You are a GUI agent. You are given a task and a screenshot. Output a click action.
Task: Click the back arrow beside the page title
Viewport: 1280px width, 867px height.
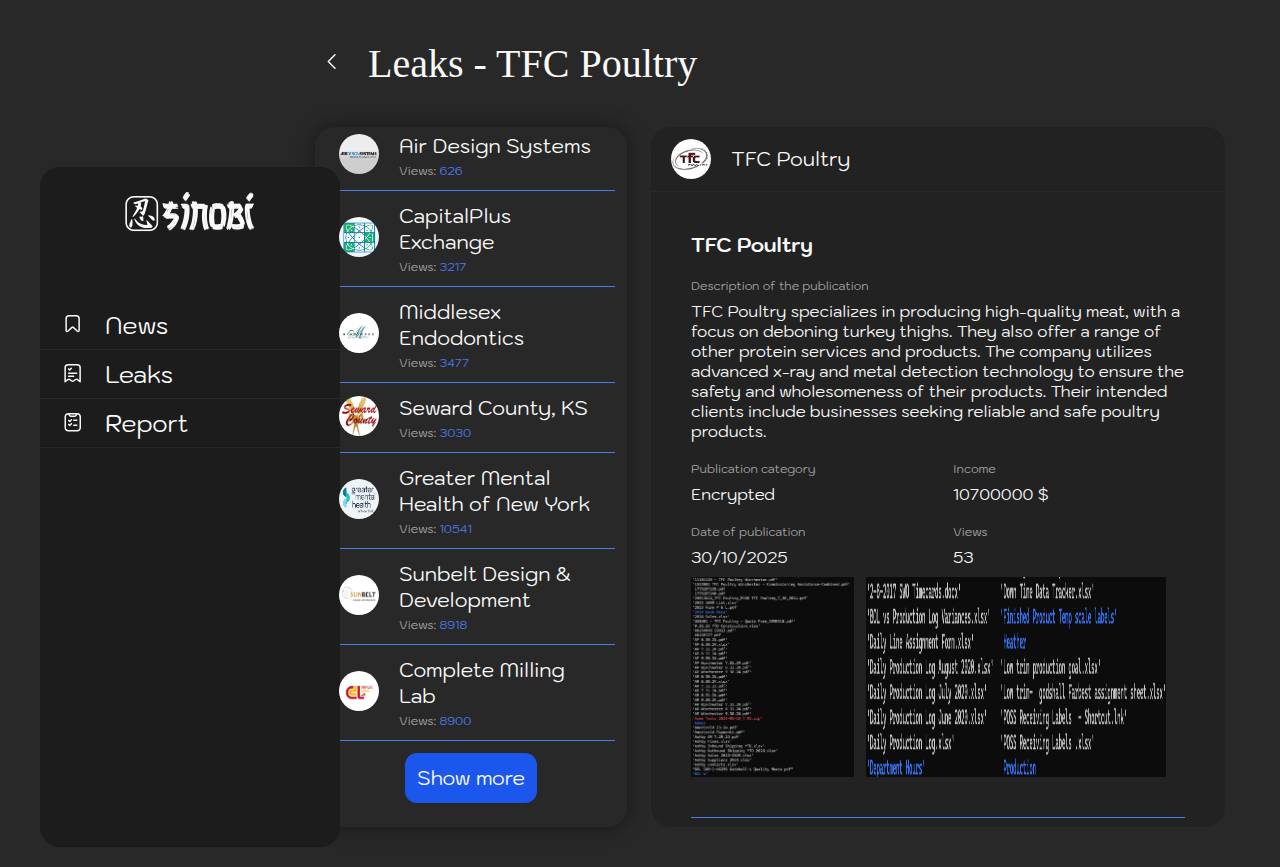pos(332,62)
